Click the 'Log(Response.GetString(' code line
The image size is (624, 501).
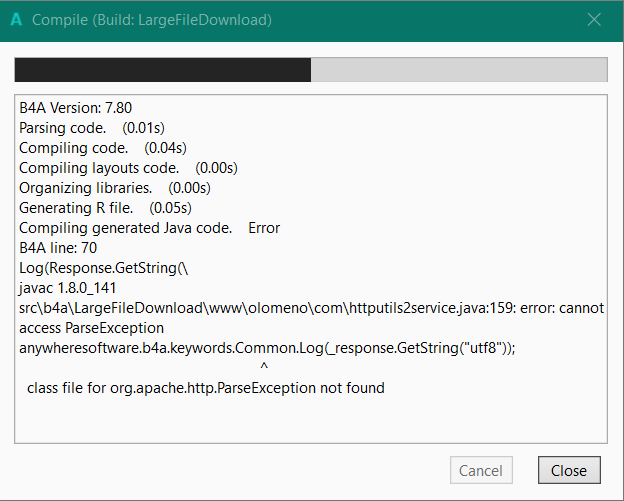tap(104, 268)
